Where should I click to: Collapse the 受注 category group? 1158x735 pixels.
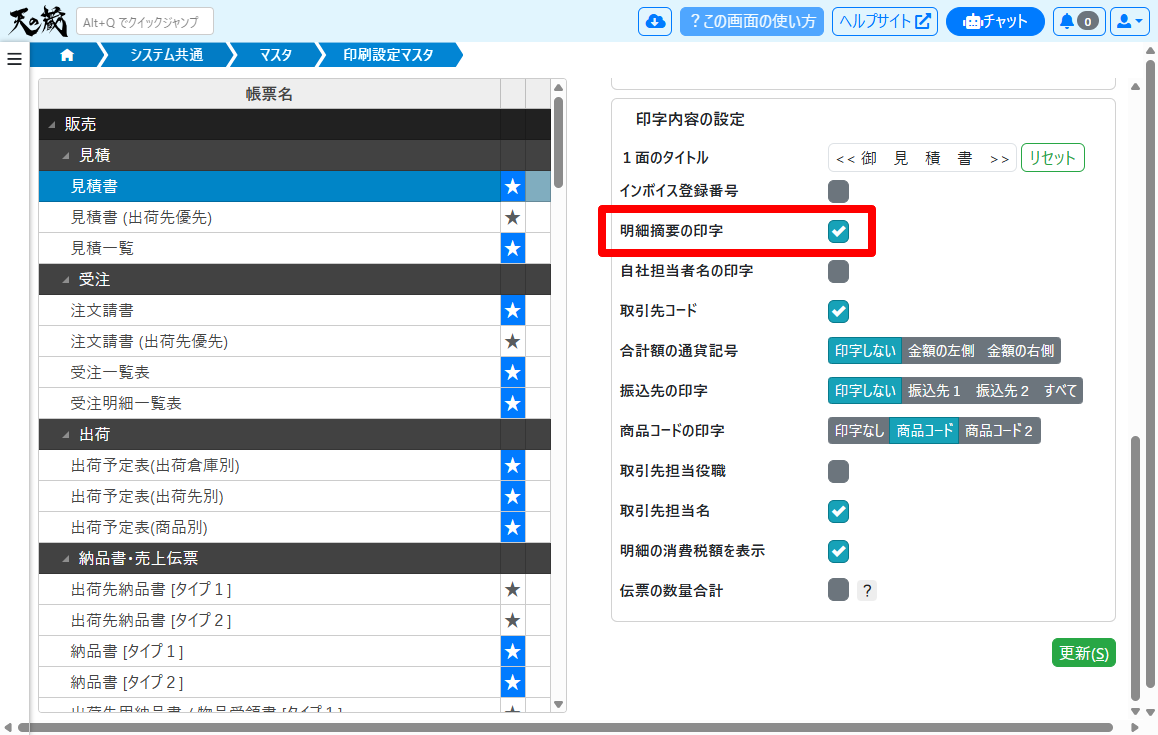(66, 280)
